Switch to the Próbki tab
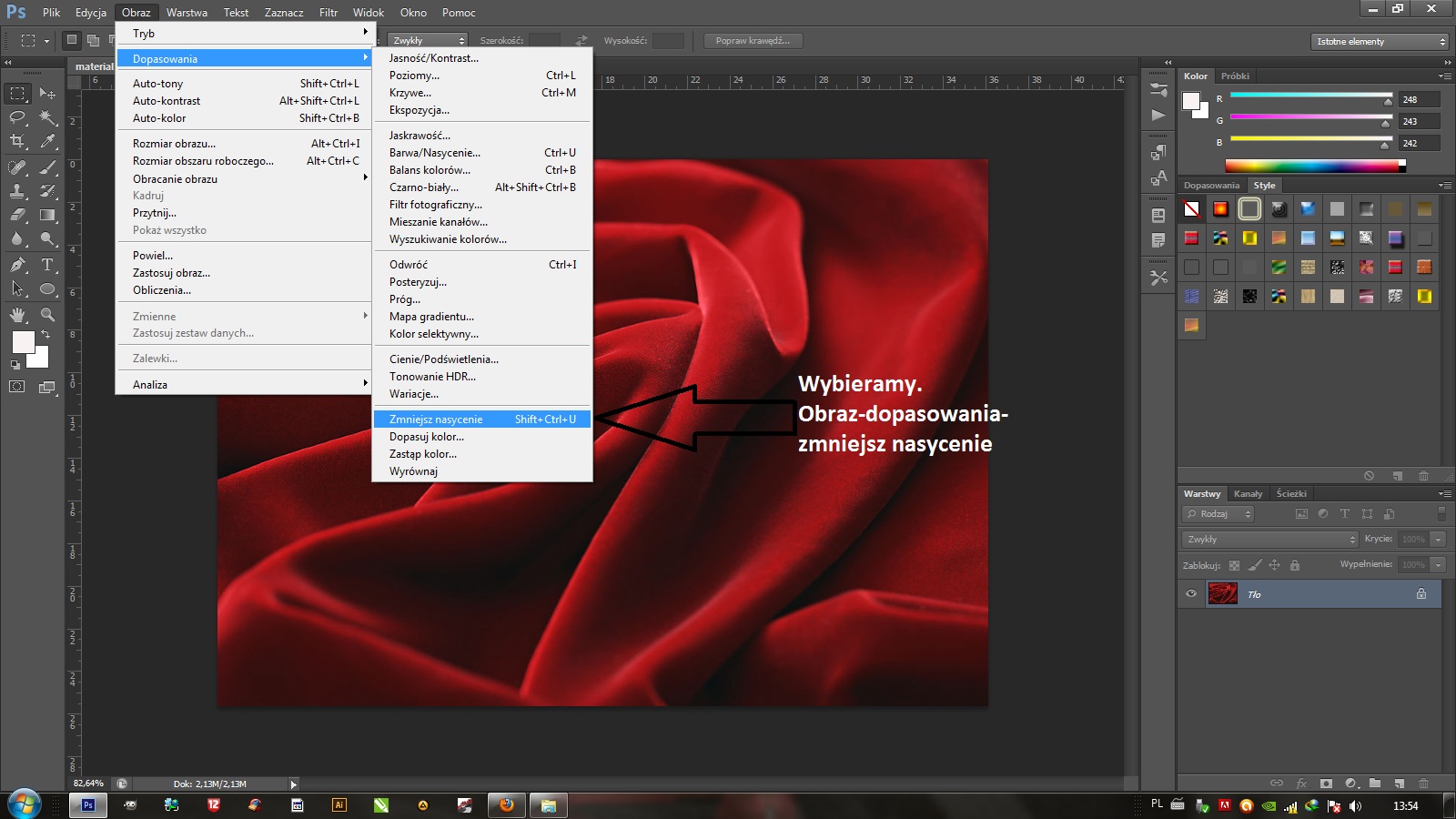The height and width of the screenshot is (819, 1456). pos(1235,76)
